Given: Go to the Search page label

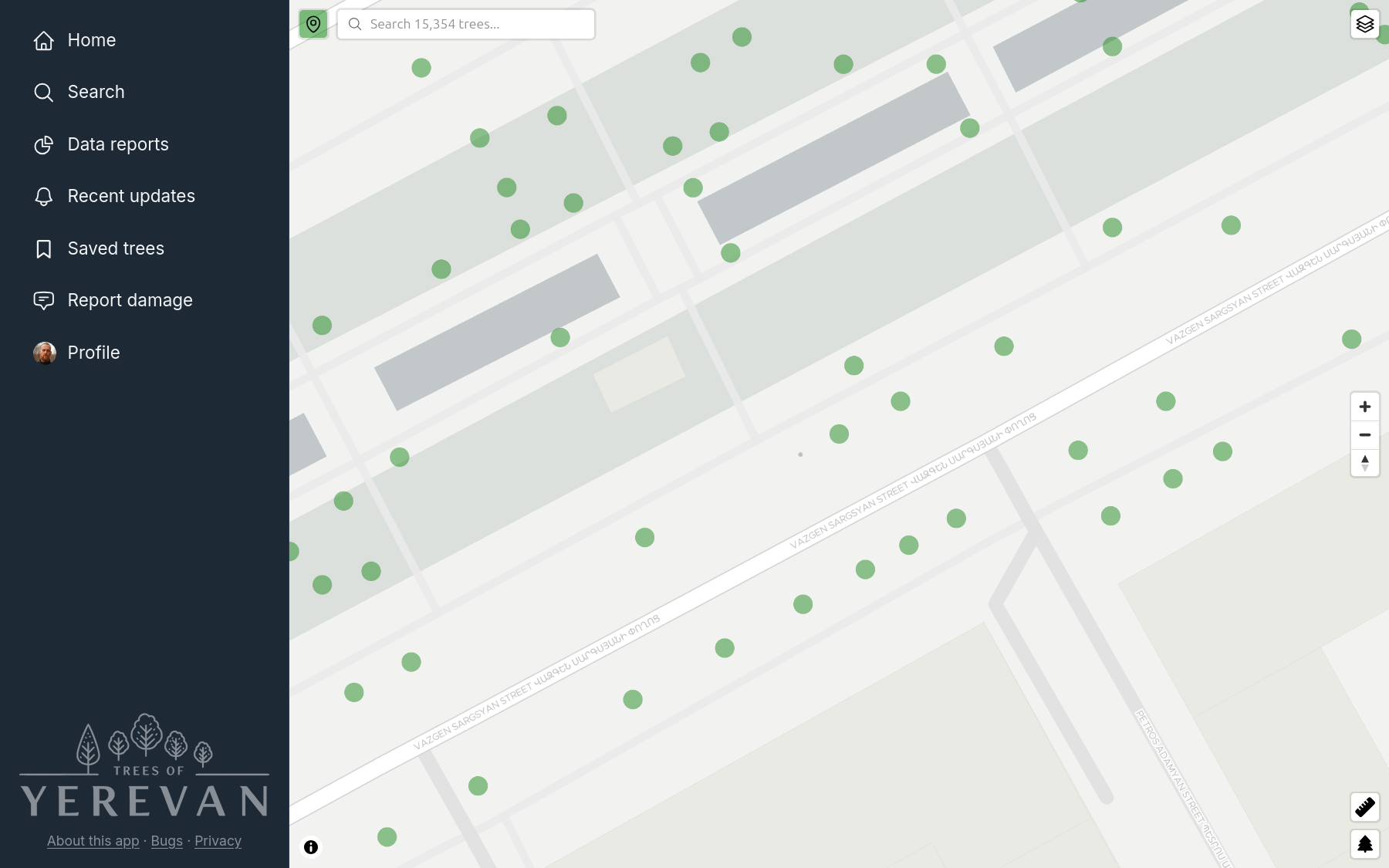Looking at the screenshot, I should pyautogui.click(x=96, y=92).
